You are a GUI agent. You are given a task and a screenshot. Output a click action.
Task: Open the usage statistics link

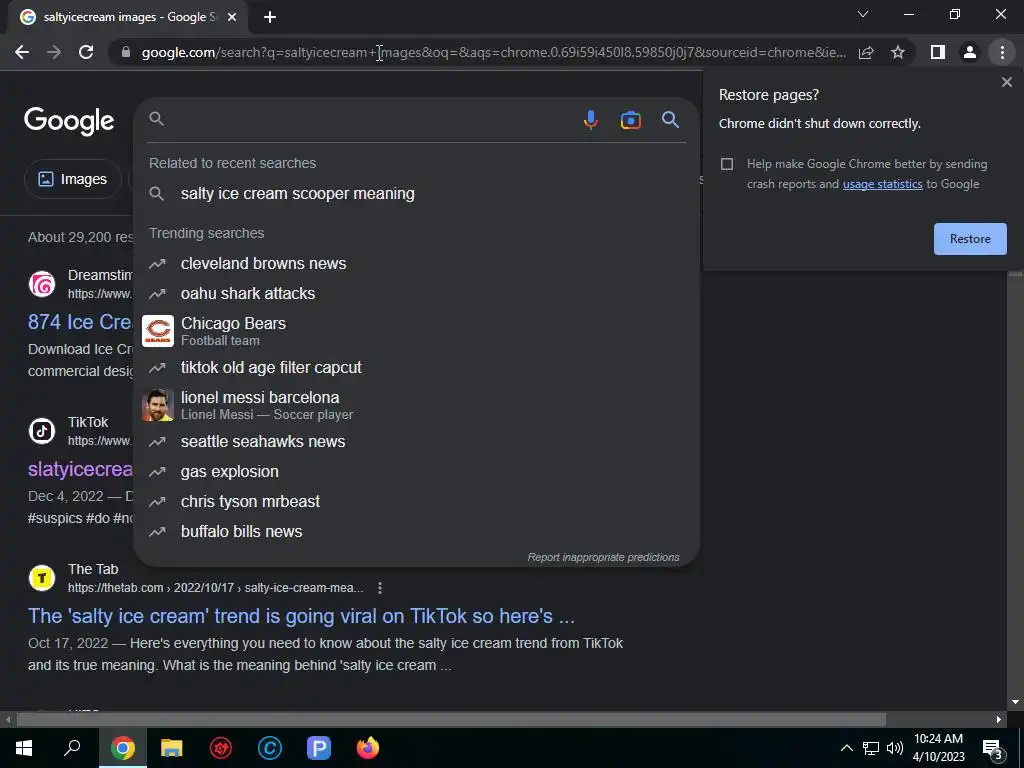pos(882,184)
